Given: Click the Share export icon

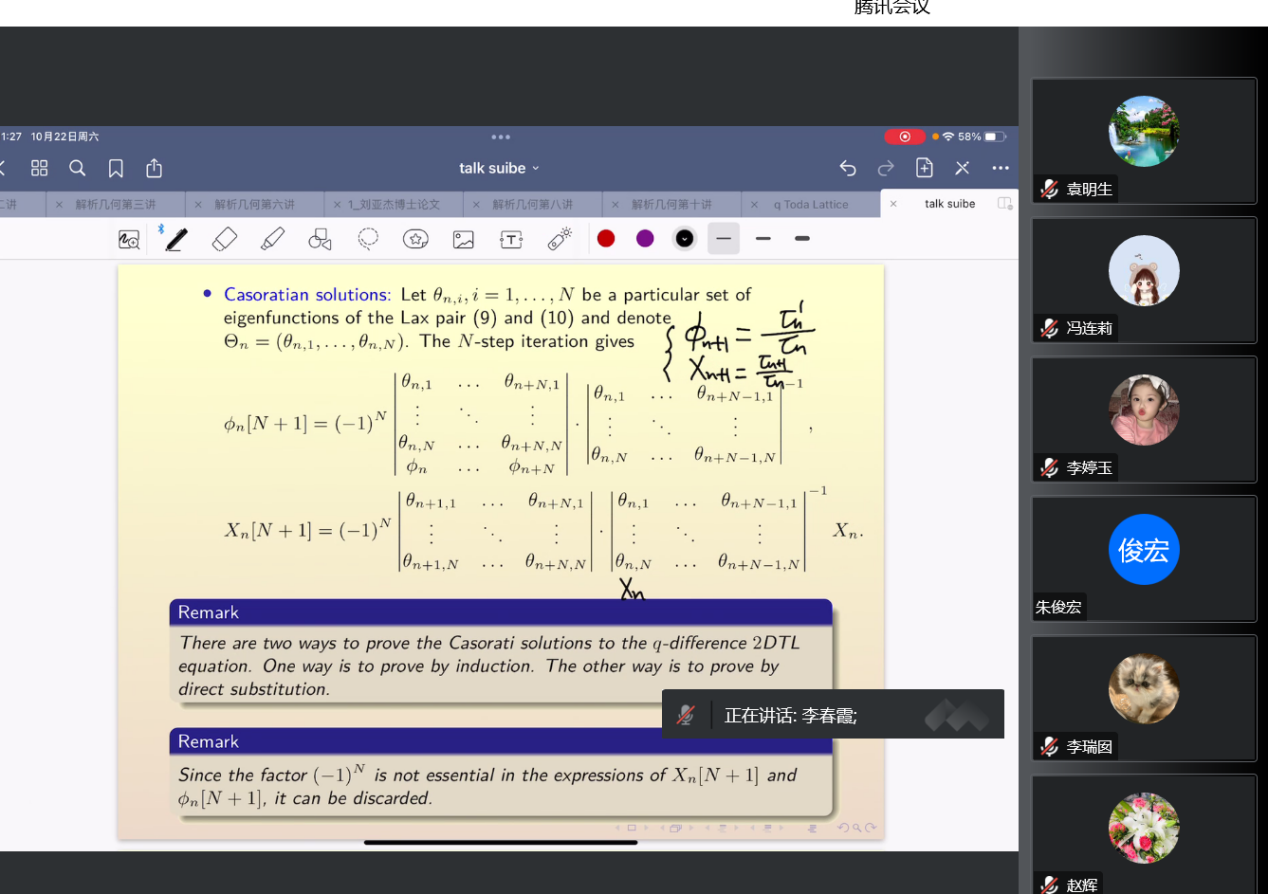Looking at the screenshot, I should coord(154,168).
